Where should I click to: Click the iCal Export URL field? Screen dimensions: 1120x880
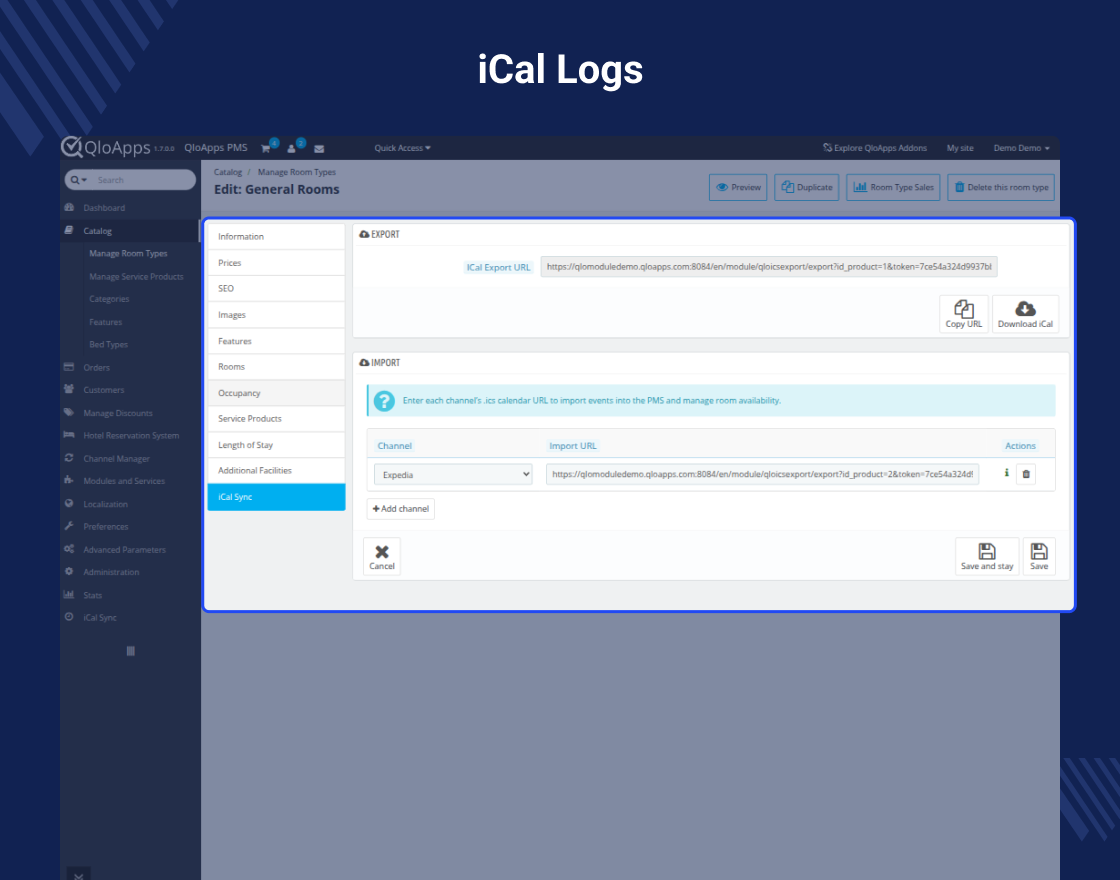769,267
